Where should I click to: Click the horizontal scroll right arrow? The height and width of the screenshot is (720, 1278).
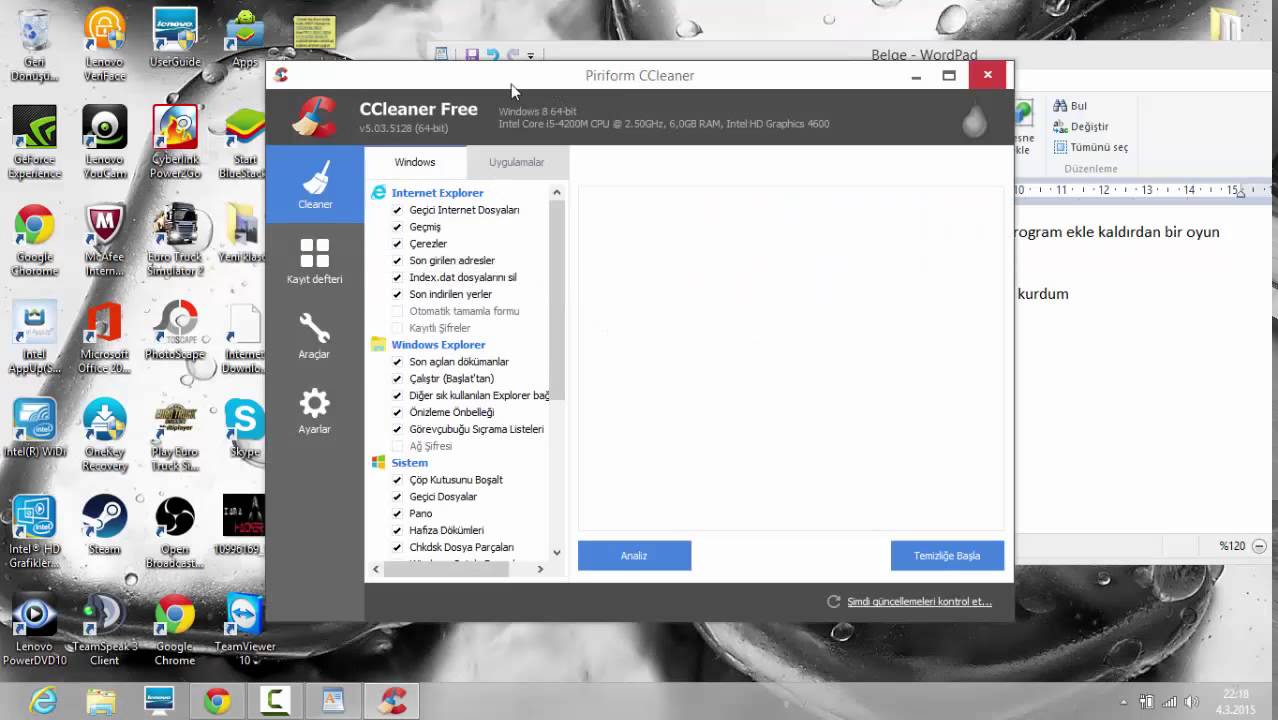click(x=540, y=569)
